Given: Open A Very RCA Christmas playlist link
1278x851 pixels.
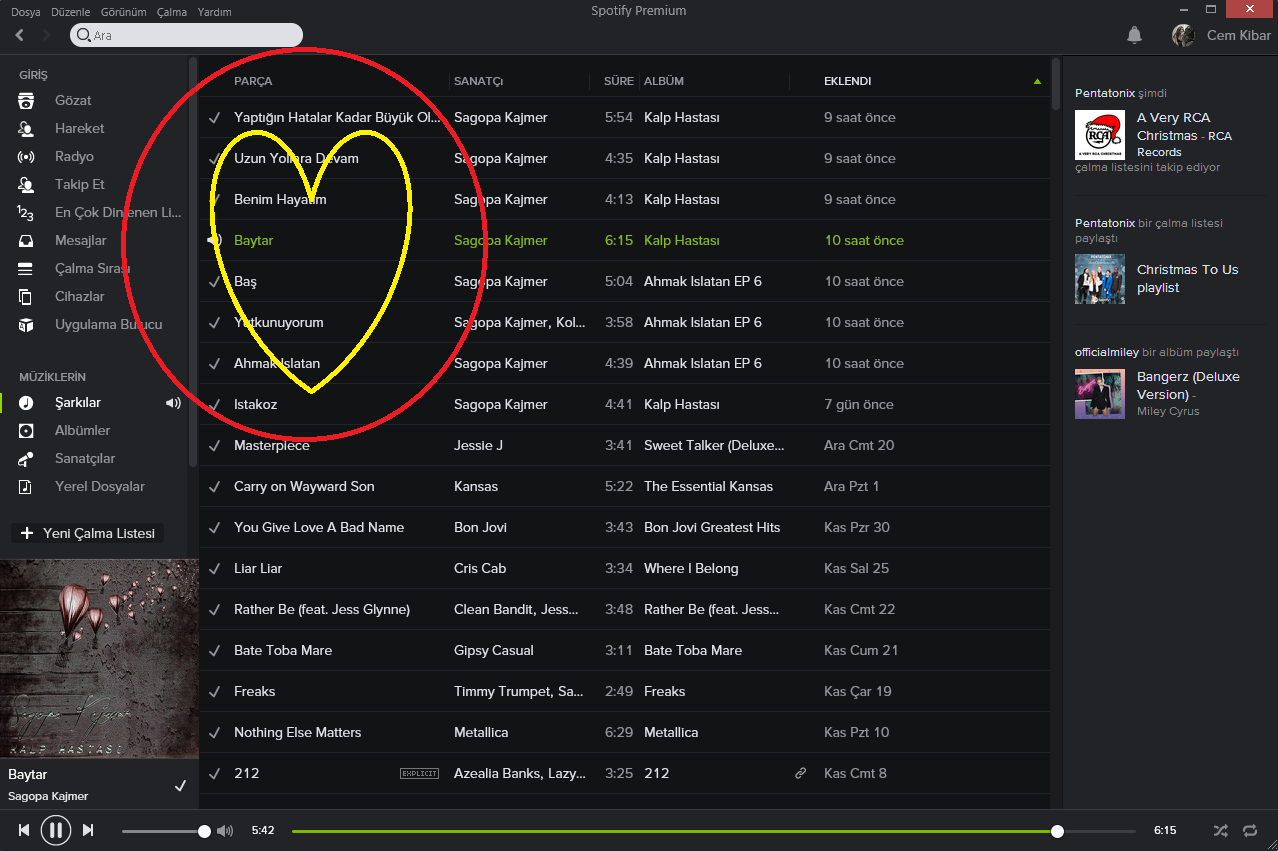Looking at the screenshot, I should (x=1184, y=135).
